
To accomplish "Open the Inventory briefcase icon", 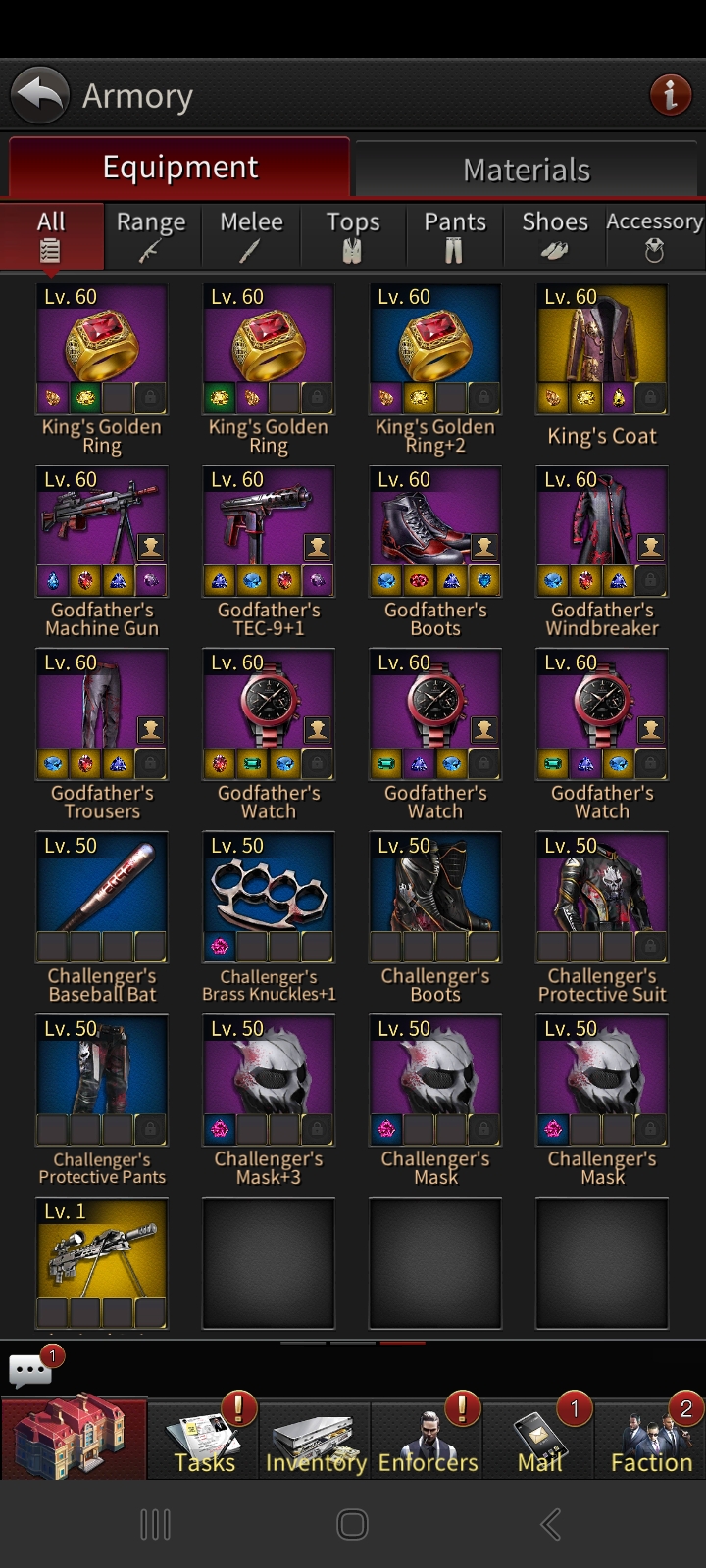I will coord(316,1438).
